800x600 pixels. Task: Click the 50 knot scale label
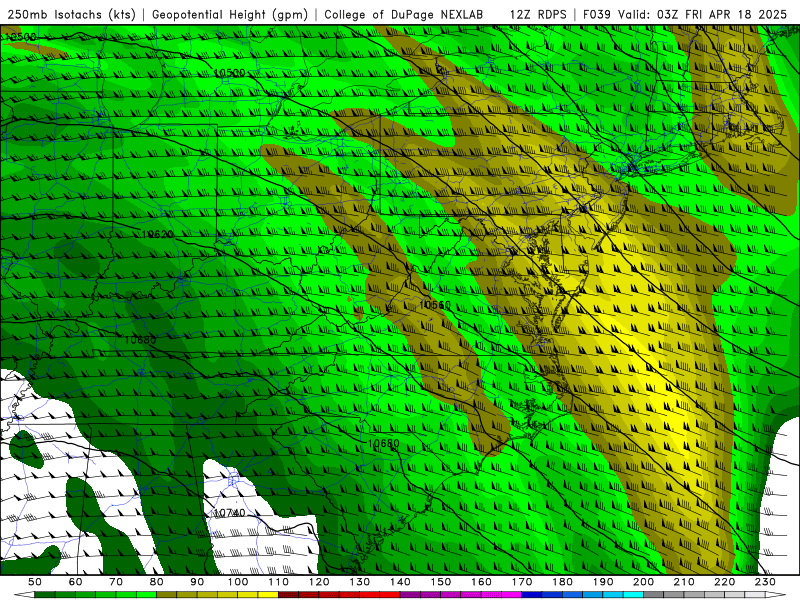[35, 582]
